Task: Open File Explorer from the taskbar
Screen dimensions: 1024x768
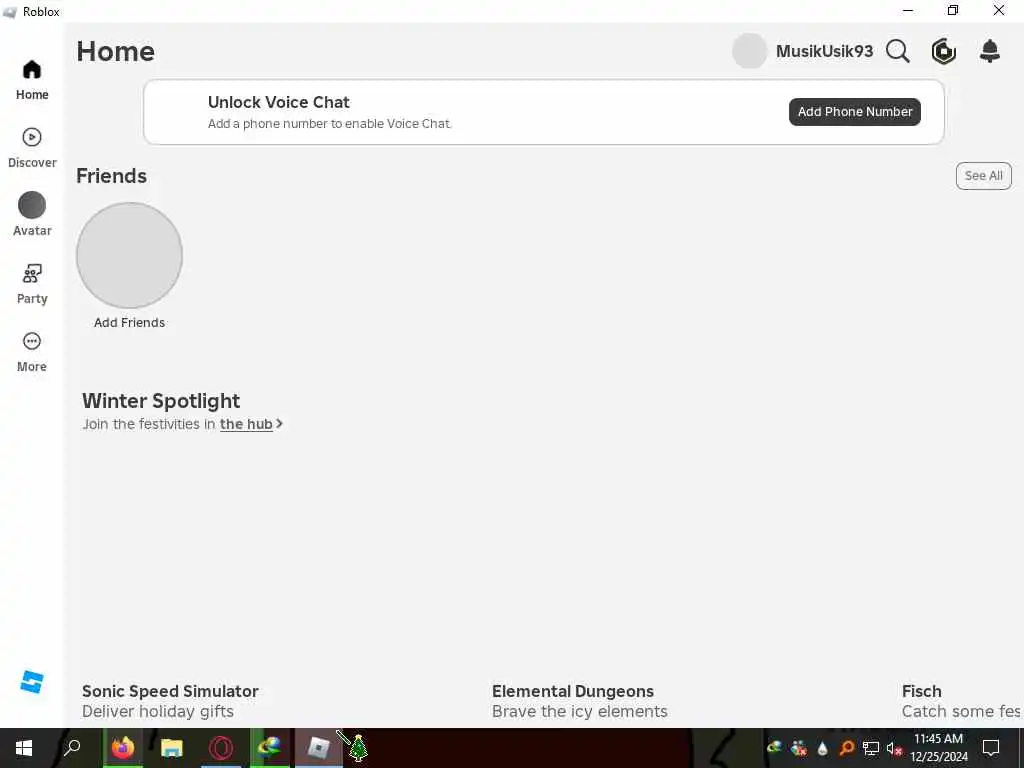Action: click(172, 748)
